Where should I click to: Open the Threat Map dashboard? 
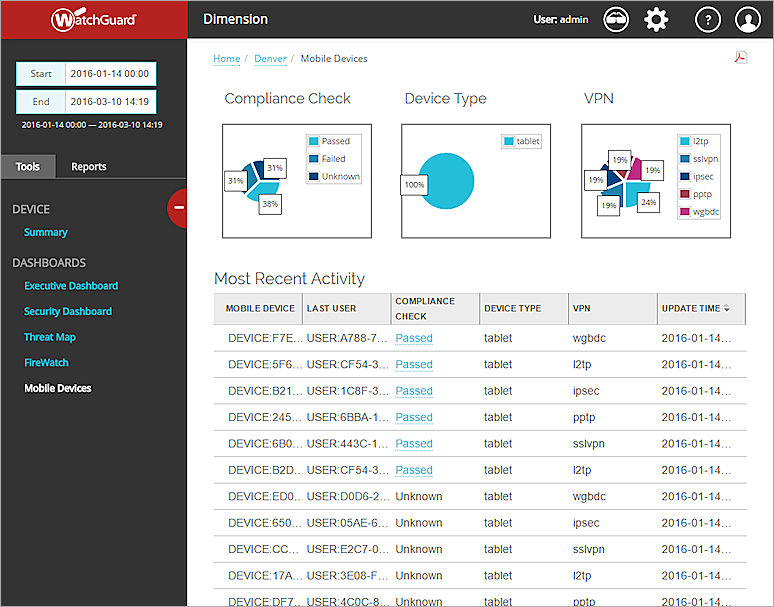click(x=50, y=337)
